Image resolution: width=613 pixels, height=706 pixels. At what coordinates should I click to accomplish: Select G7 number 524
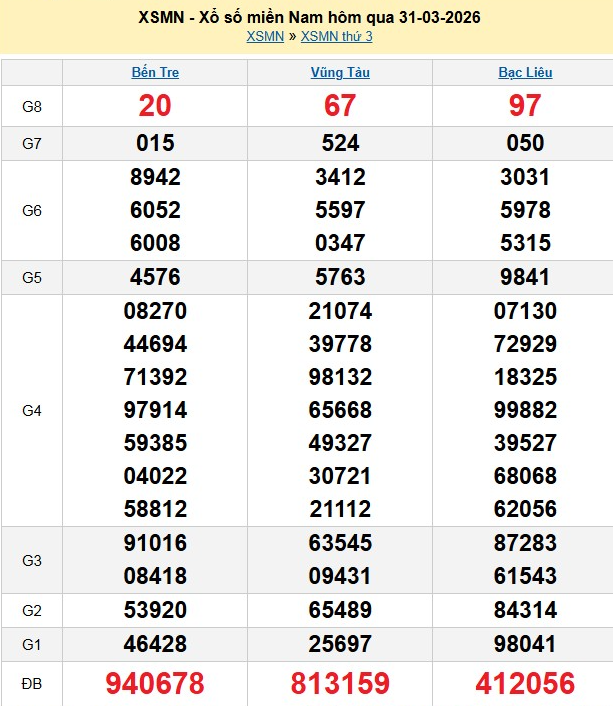pos(340,143)
